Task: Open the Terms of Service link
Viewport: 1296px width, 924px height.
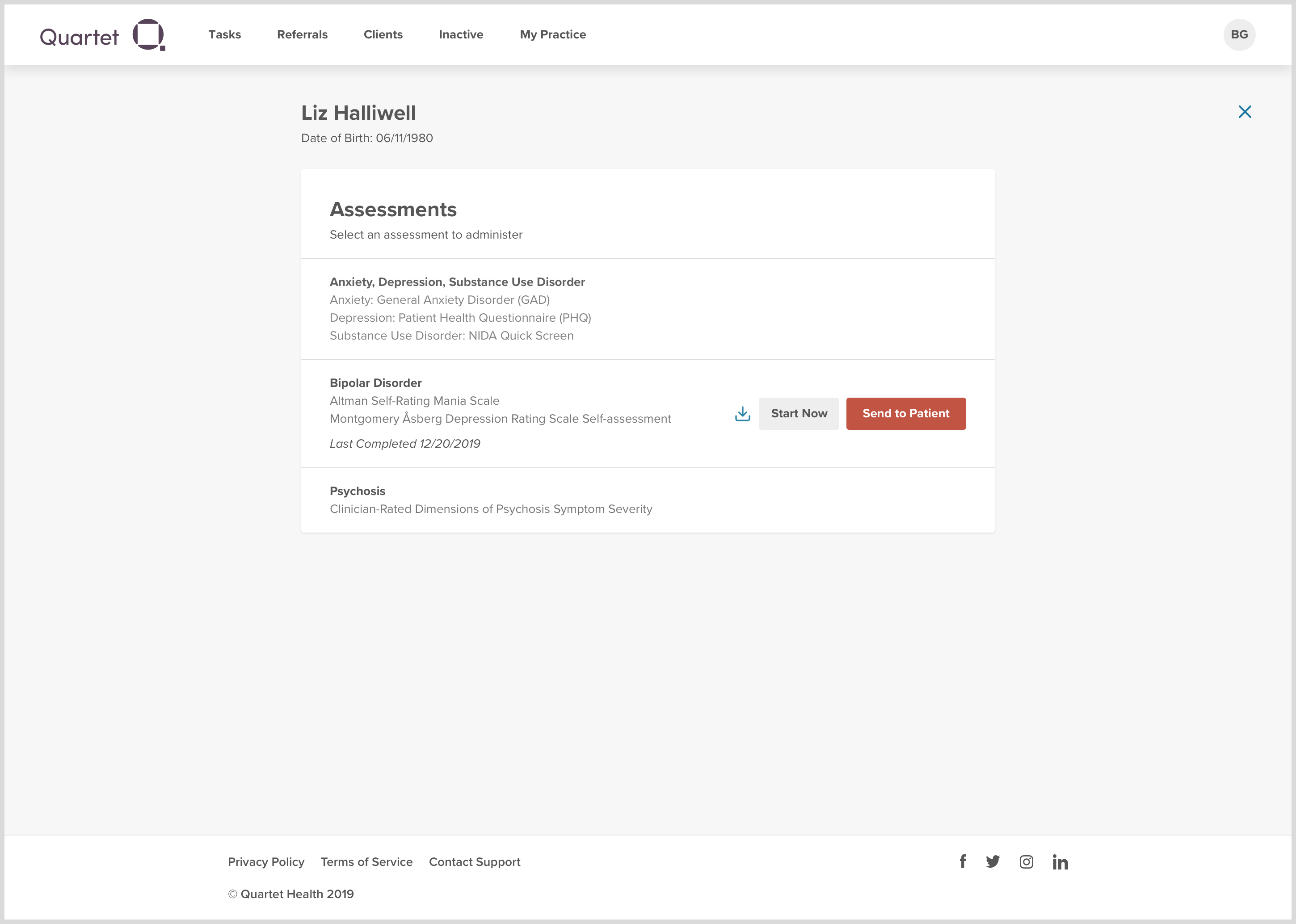Action: 366,862
